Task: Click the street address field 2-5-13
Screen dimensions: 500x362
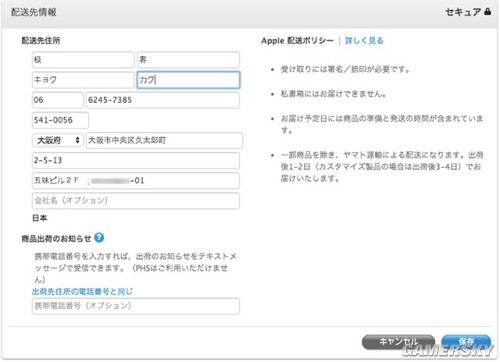Action: point(136,160)
